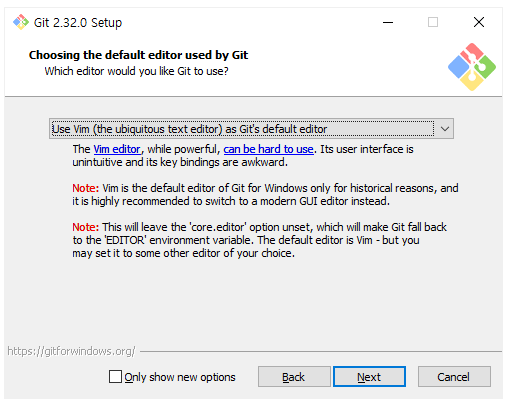Click the note about Vim historical reasons
The image size is (510, 405).
(x=265, y=195)
